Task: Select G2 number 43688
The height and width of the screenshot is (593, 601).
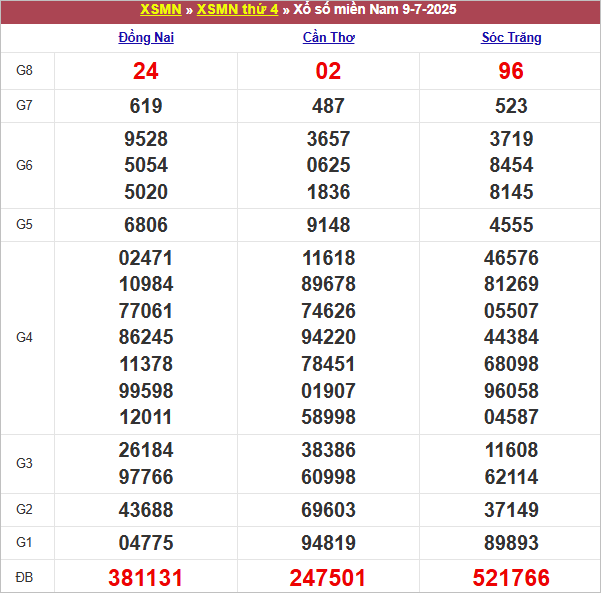Action: 146,510
